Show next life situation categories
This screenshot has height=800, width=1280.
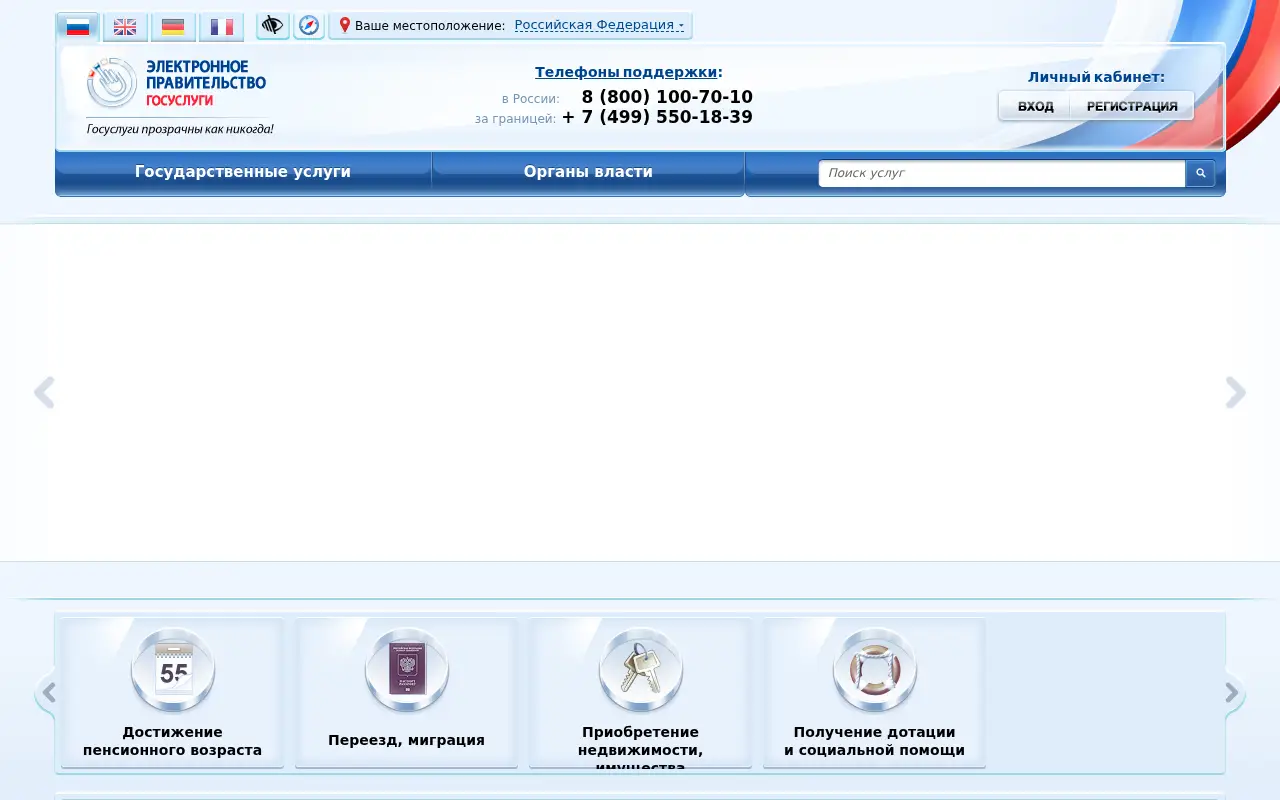click(1234, 693)
